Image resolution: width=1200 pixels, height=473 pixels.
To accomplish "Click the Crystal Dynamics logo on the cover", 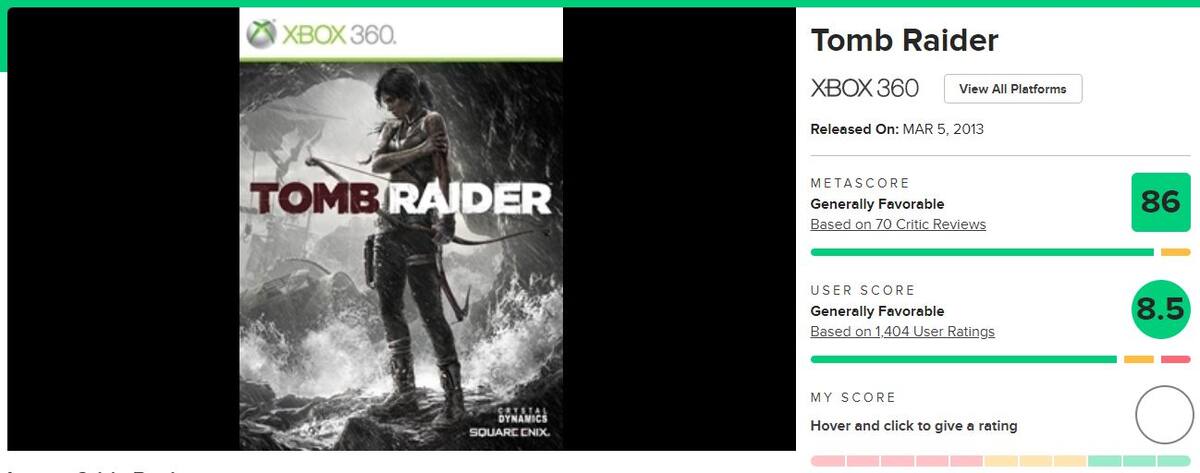I will click(x=523, y=414).
